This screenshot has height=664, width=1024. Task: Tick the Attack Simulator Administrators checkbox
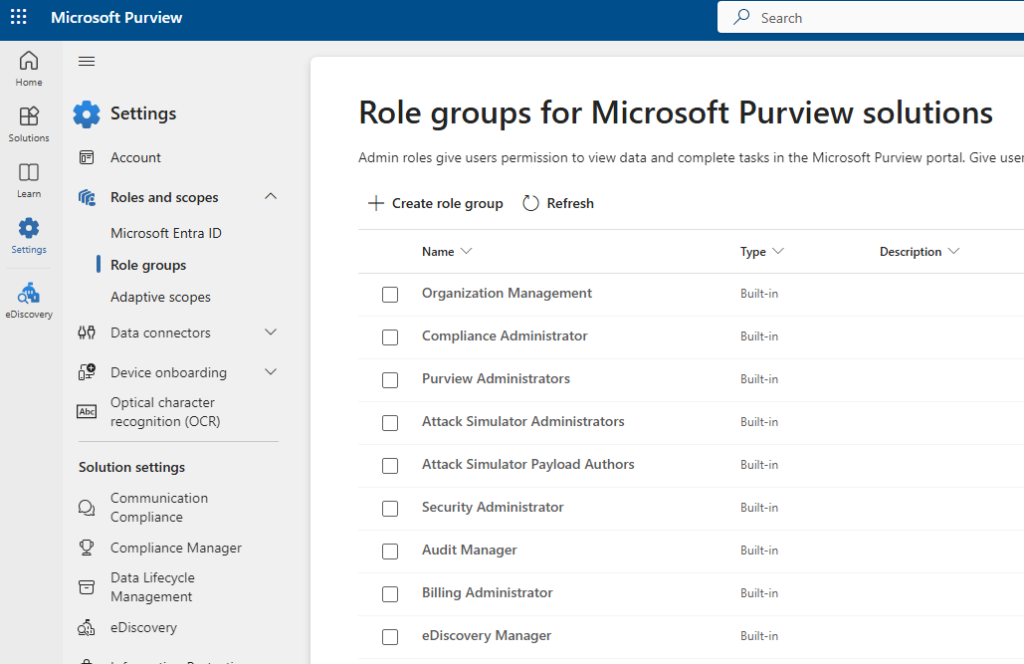390,423
